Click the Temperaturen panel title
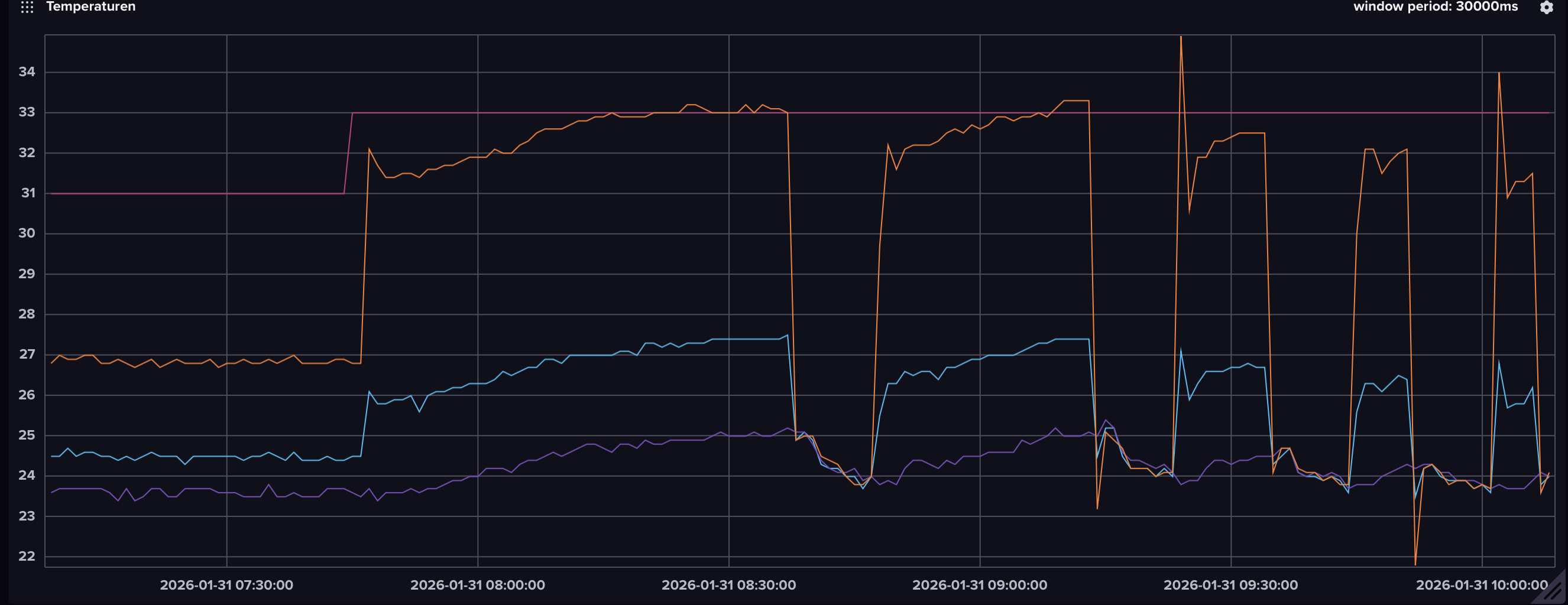1568x605 pixels. [x=90, y=6]
